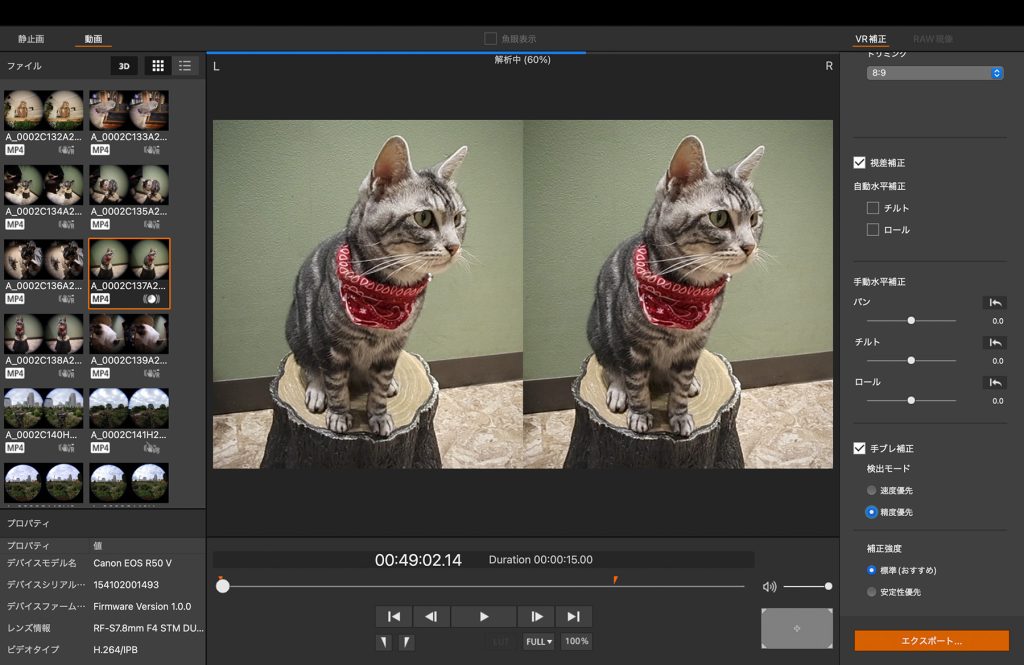Open the VR補正 tab
Viewport: 1024px width, 665px height.
coord(870,39)
